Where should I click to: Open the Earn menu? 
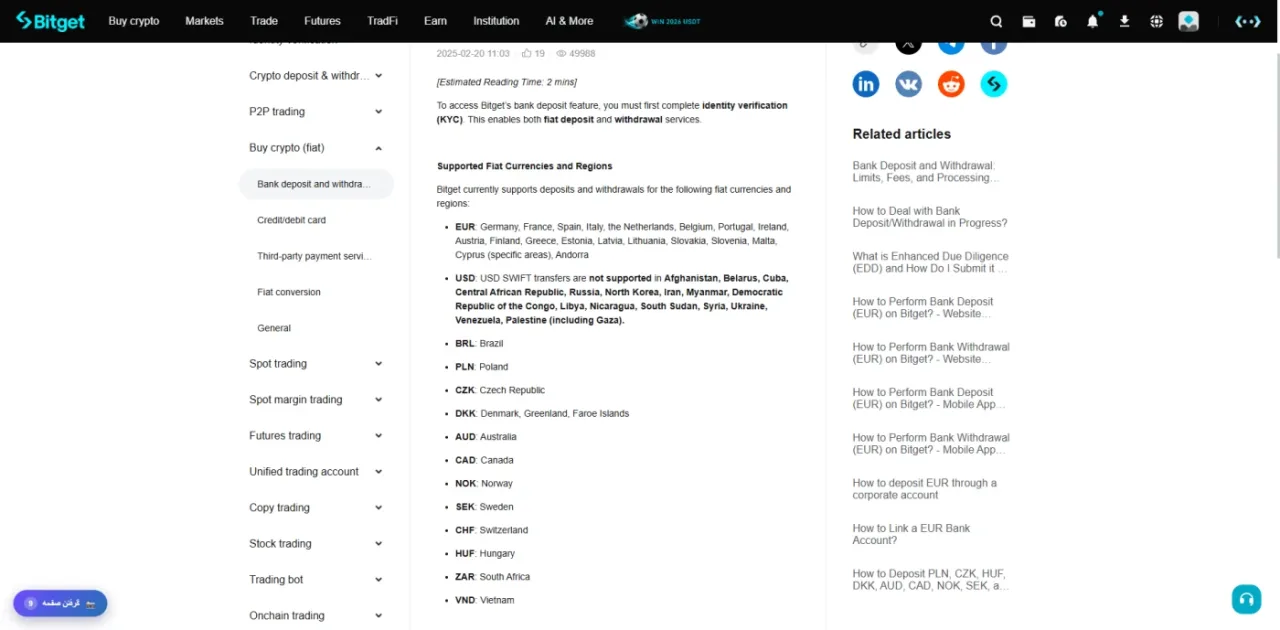point(435,21)
